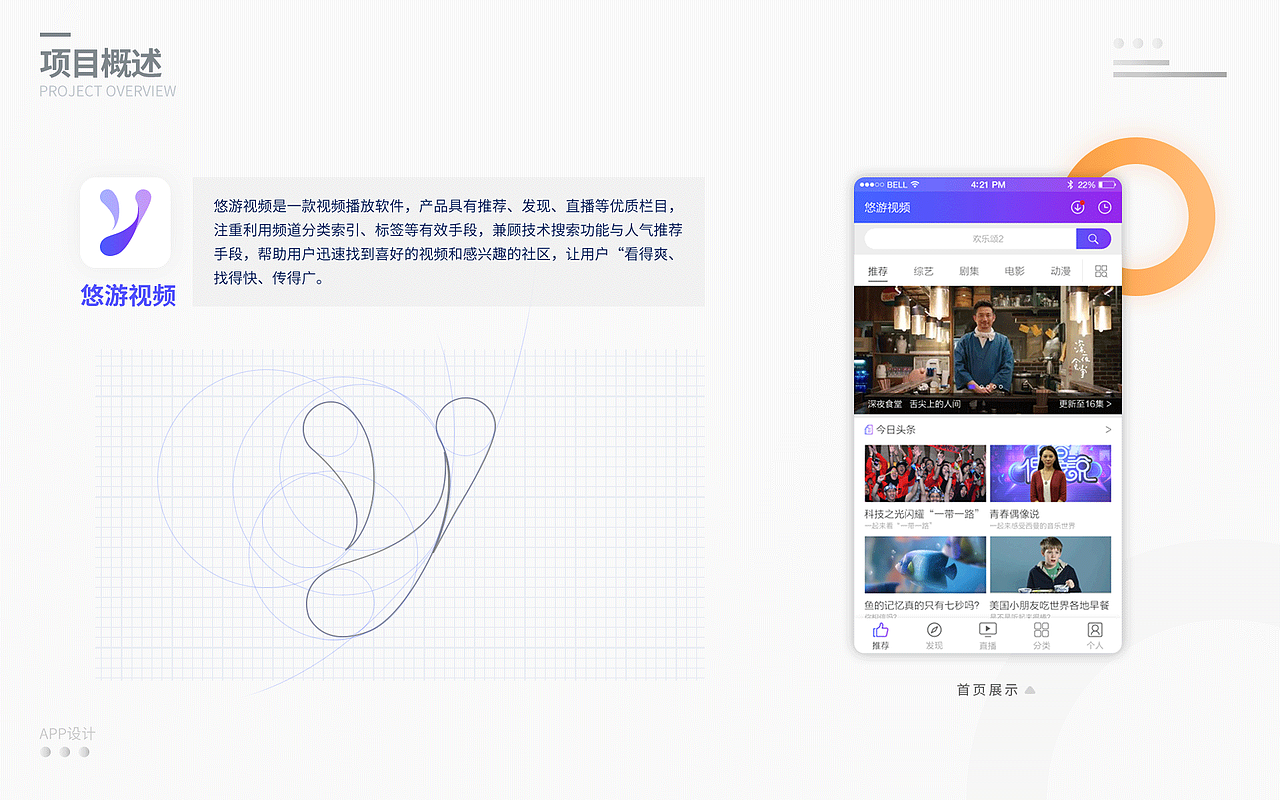This screenshot has width=1280, height=800.
Task: Tap the 发现 compass bottom icon
Action: 934,630
